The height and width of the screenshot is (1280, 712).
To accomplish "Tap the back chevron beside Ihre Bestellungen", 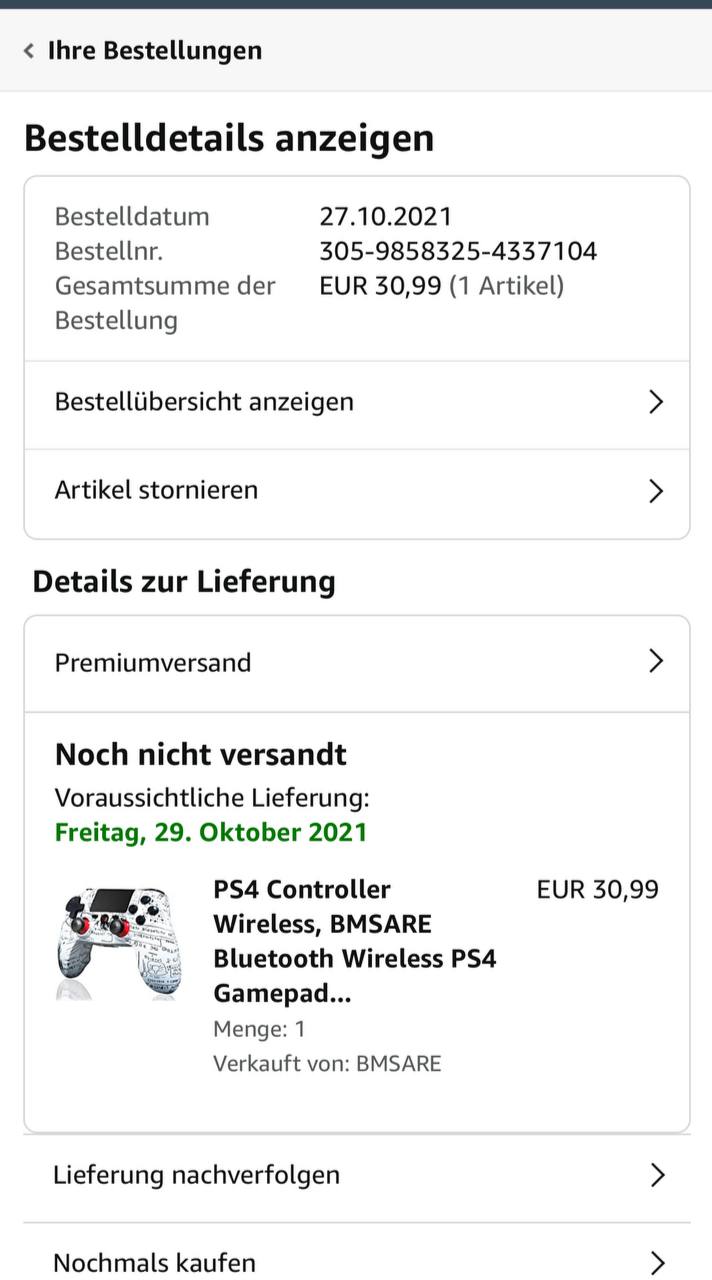I will [29, 51].
